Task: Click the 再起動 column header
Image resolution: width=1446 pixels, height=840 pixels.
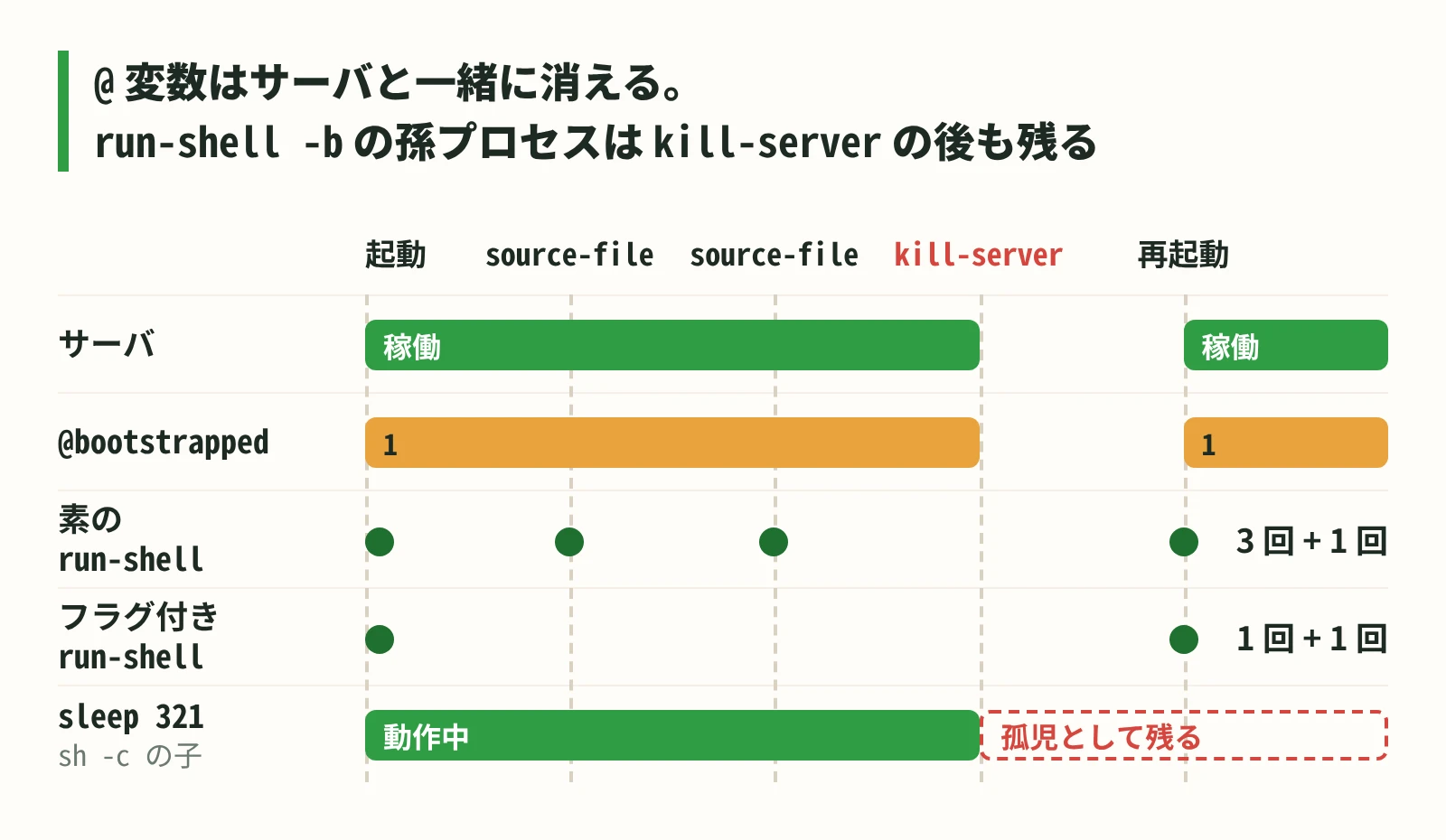Action: [1183, 255]
